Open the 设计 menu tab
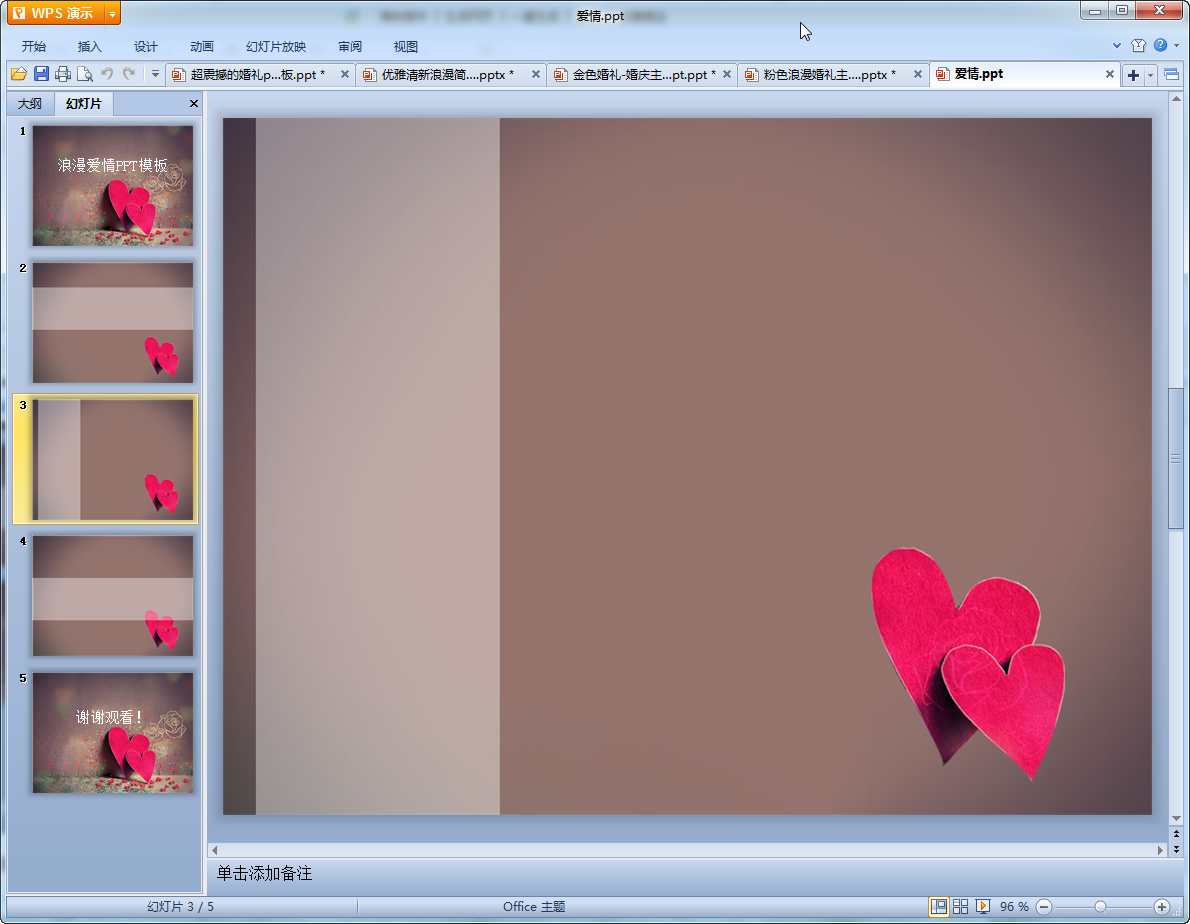Viewport: 1190px width, 924px height. pyautogui.click(x=146, y=46)
